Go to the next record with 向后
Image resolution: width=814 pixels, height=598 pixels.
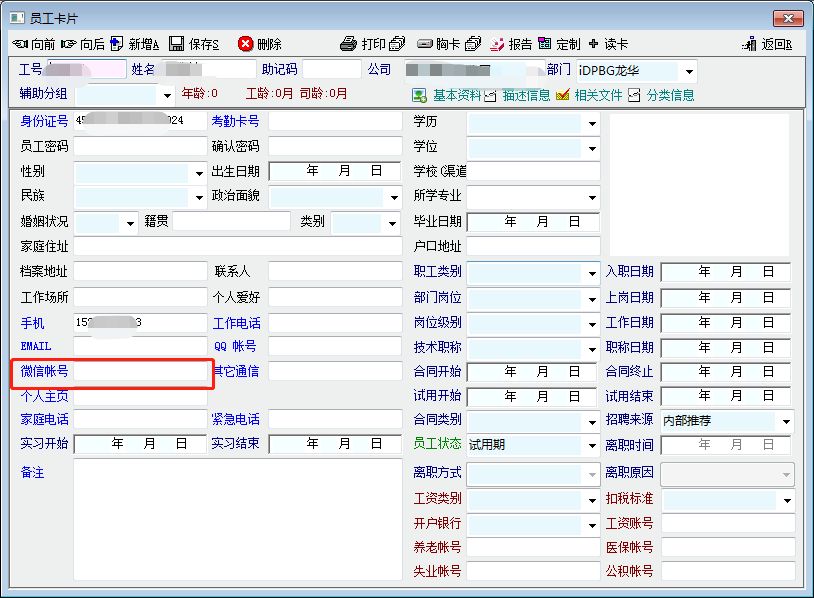pos(83,44)
